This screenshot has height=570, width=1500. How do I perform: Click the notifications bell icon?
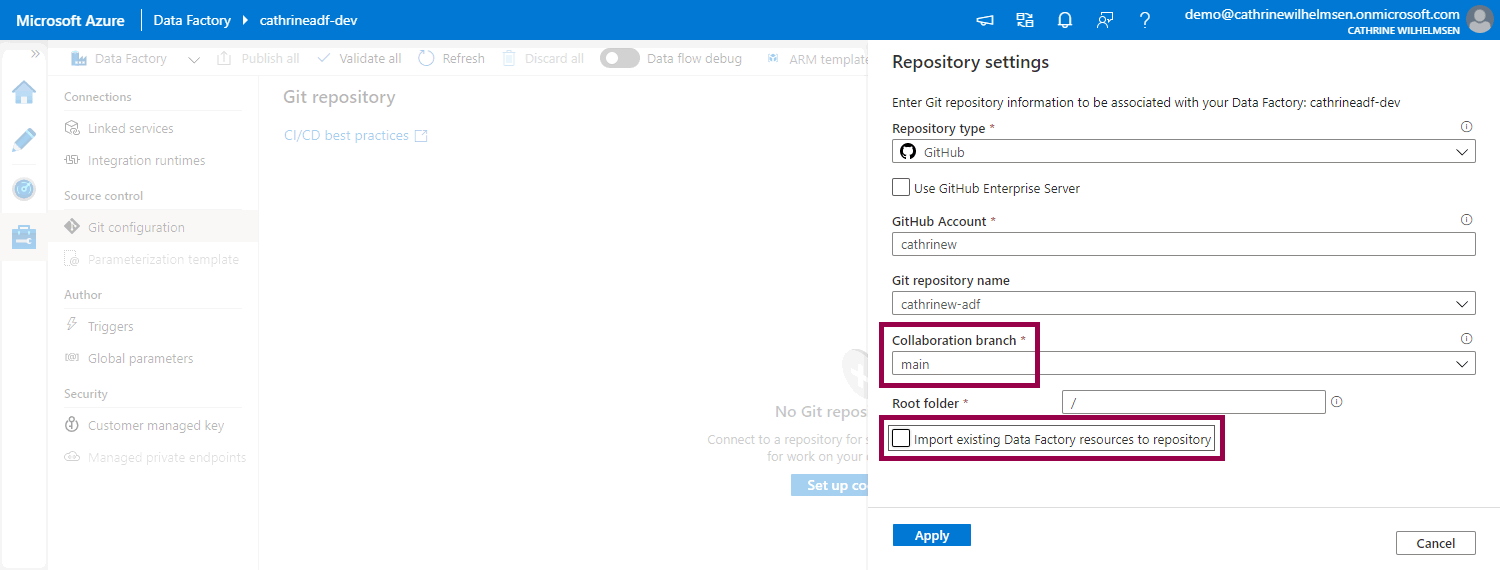pyautogui.click(x=1065, y=20)
